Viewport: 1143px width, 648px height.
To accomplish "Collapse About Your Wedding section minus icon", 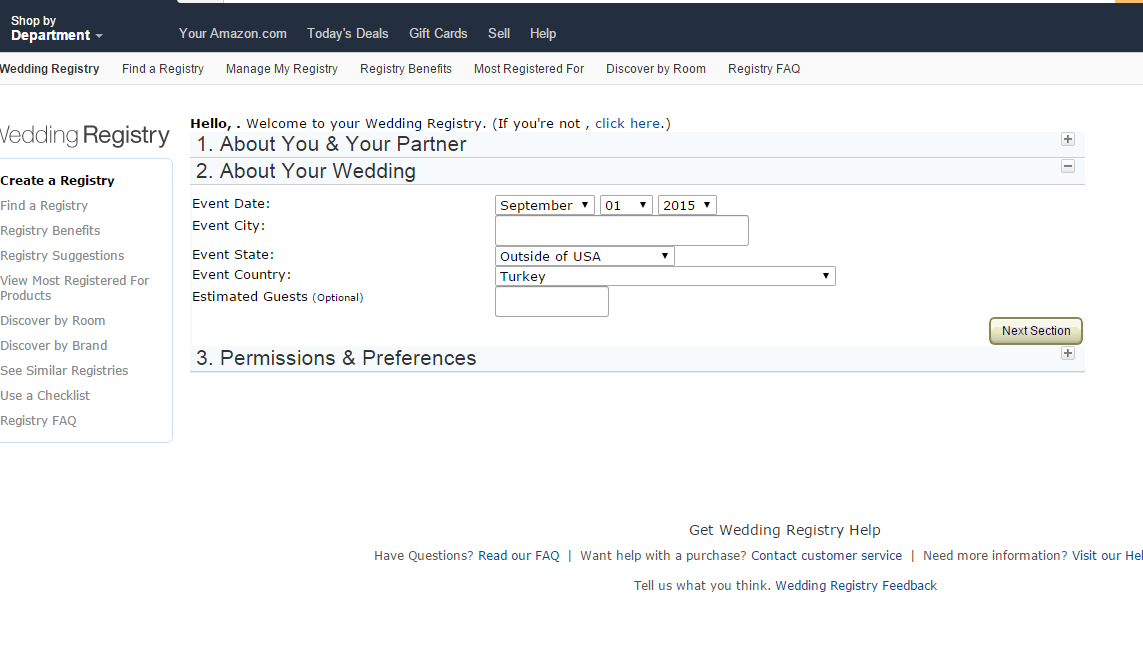I will [x=1067, y=166].
